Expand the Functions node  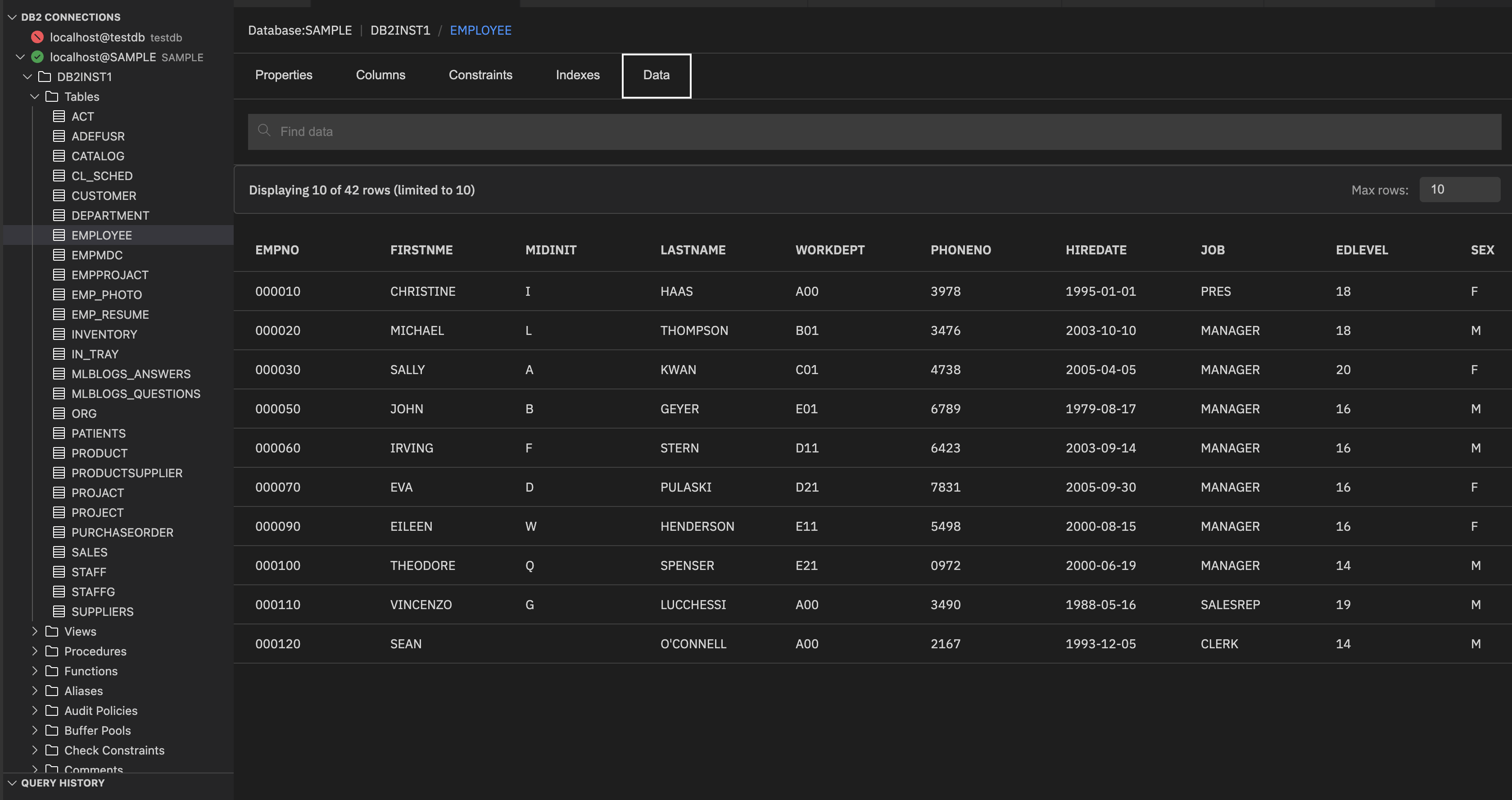[35, 671]
